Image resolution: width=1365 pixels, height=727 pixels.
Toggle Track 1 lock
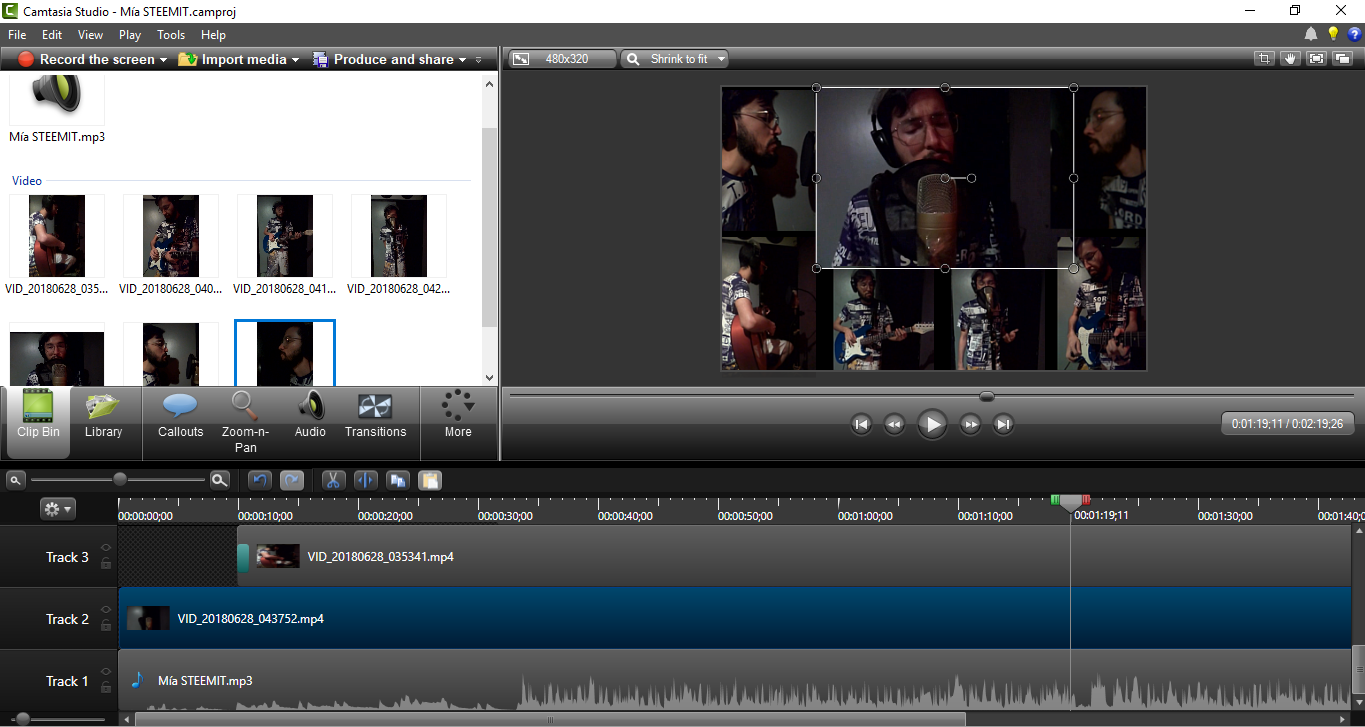(x=106, y=688)
